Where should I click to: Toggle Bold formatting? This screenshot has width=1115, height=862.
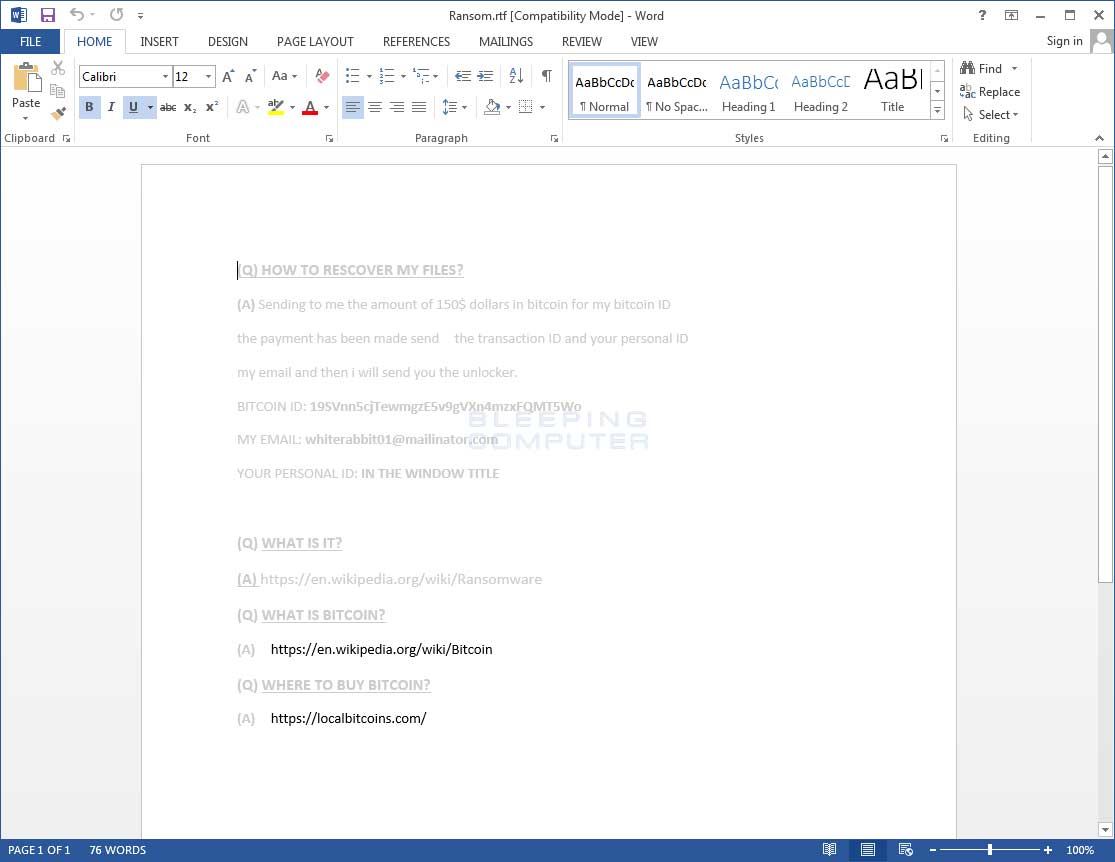click(x=89, y=107)
